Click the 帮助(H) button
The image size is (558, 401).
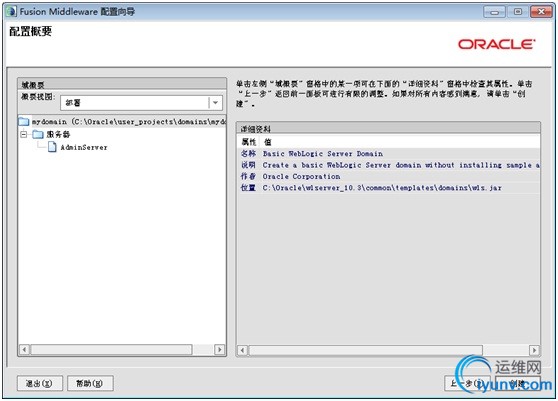[x=90, y=383]
